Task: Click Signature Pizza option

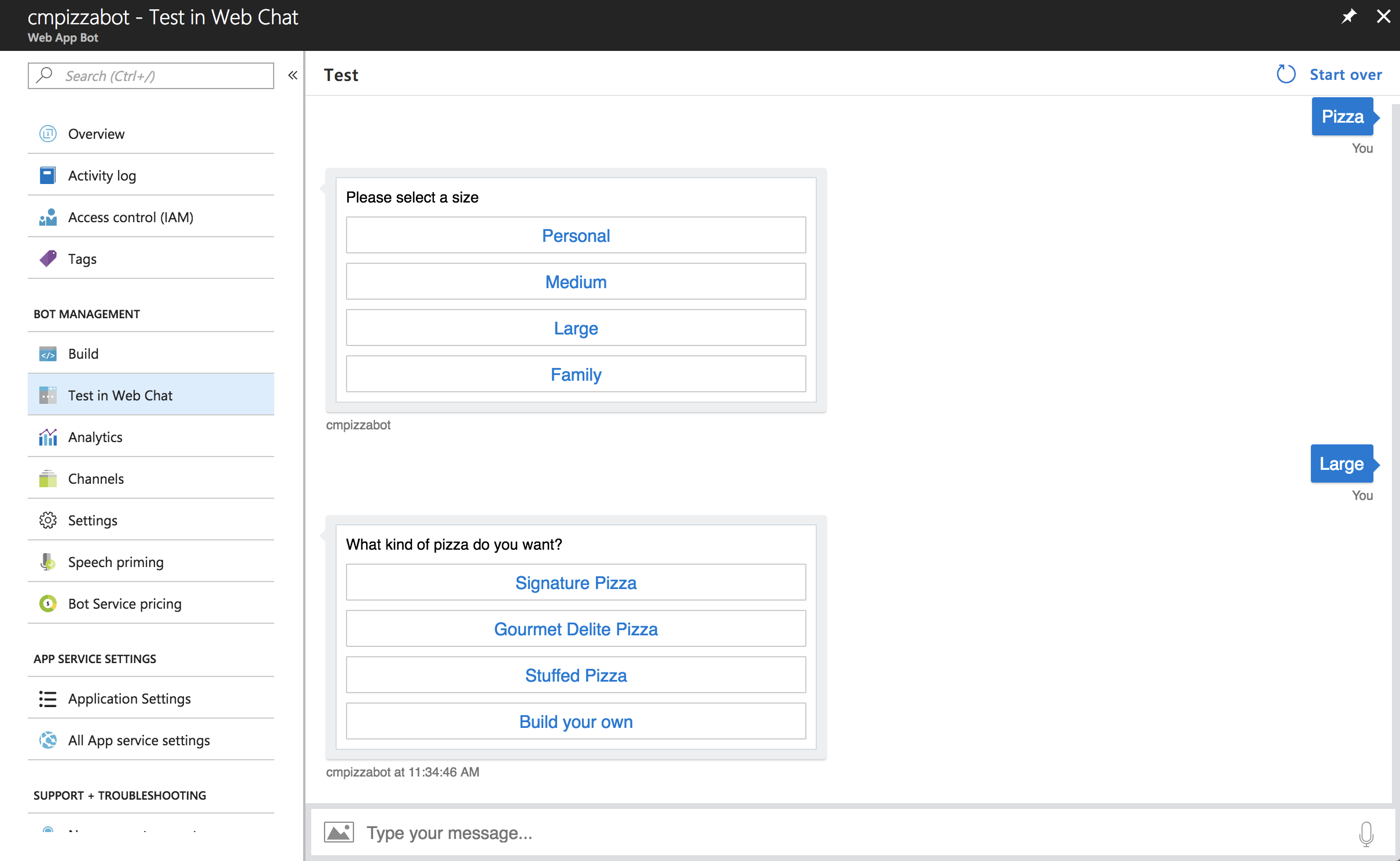Action: click(576, 582)
